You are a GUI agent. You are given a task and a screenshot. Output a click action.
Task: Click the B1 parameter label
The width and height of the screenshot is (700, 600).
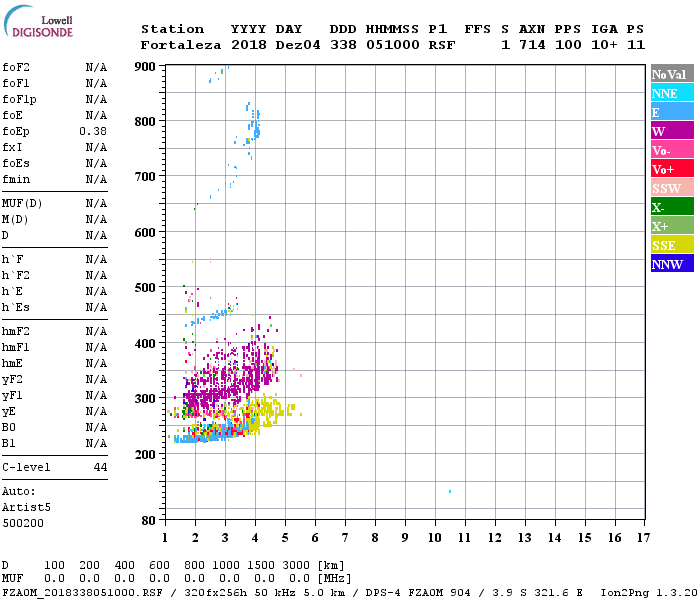tap(9, 443)
